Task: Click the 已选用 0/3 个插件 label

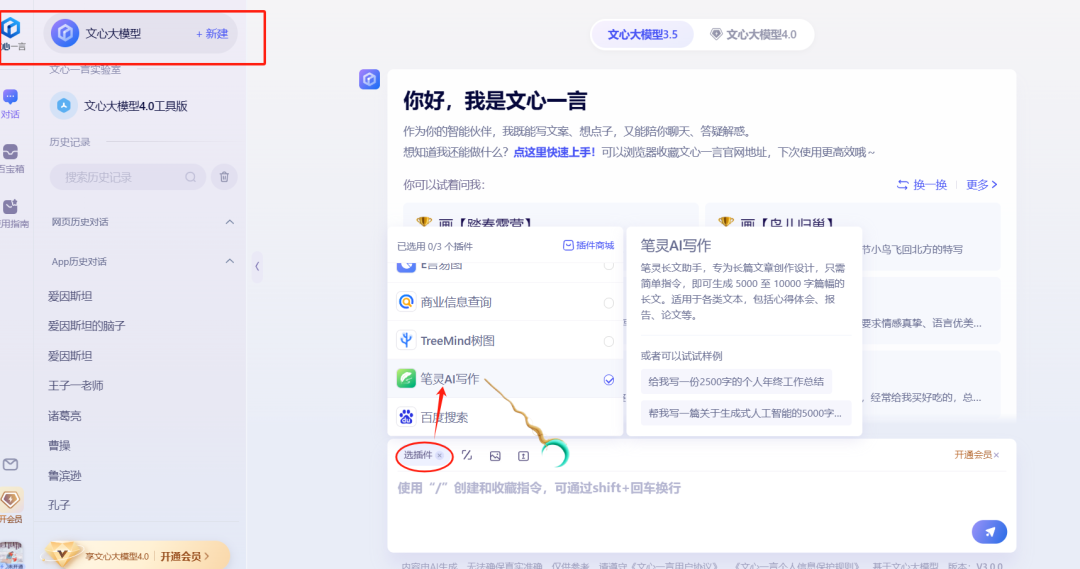Action: pos(435,246)
